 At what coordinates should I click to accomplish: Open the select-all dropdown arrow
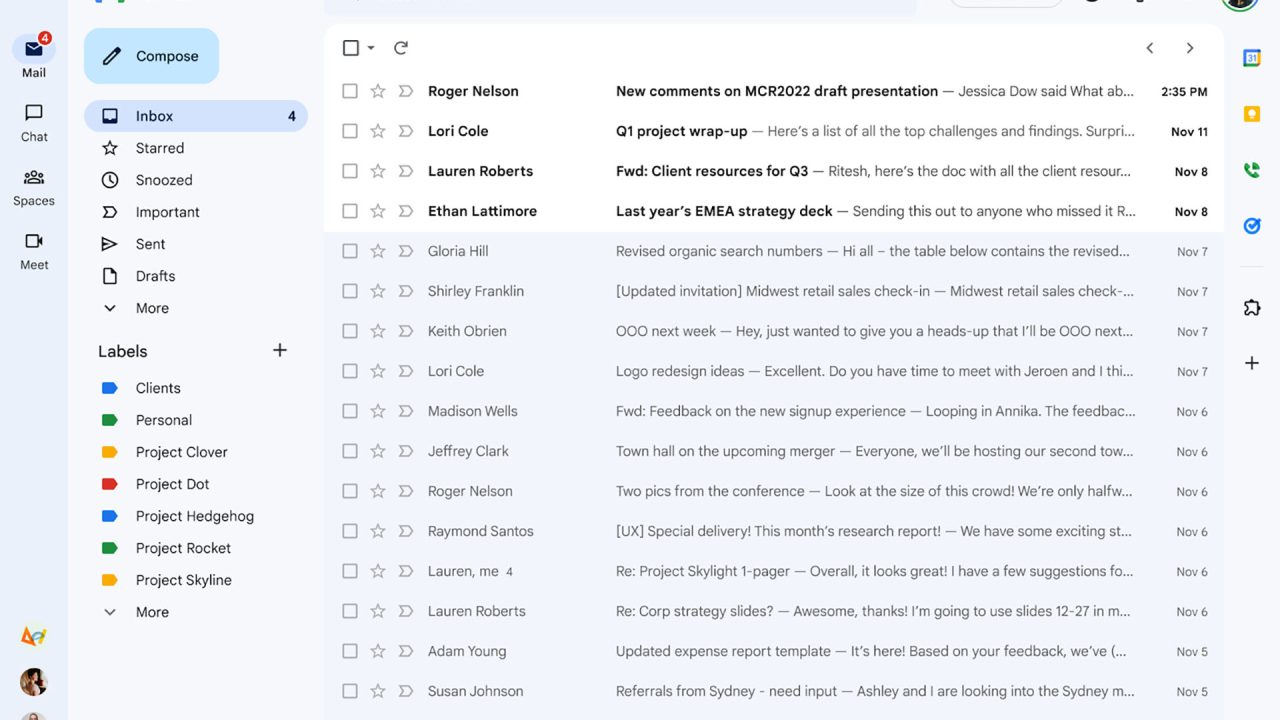(x=371, y=48)
